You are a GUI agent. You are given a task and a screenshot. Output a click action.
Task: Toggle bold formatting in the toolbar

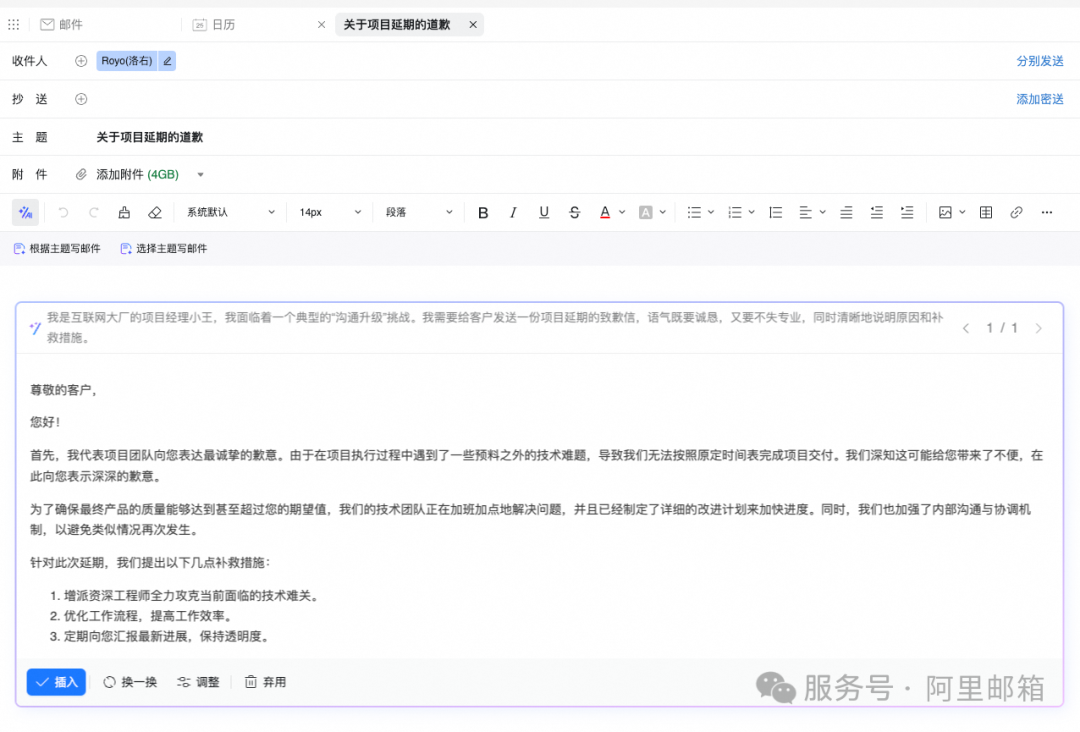click(483, 212)
